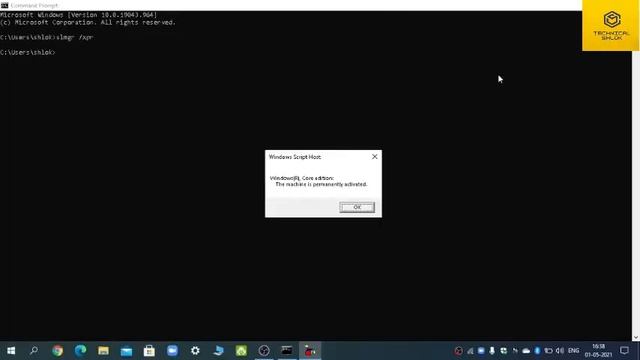
Task: Open the volume speaker tray icon
Action: [560, 351]
